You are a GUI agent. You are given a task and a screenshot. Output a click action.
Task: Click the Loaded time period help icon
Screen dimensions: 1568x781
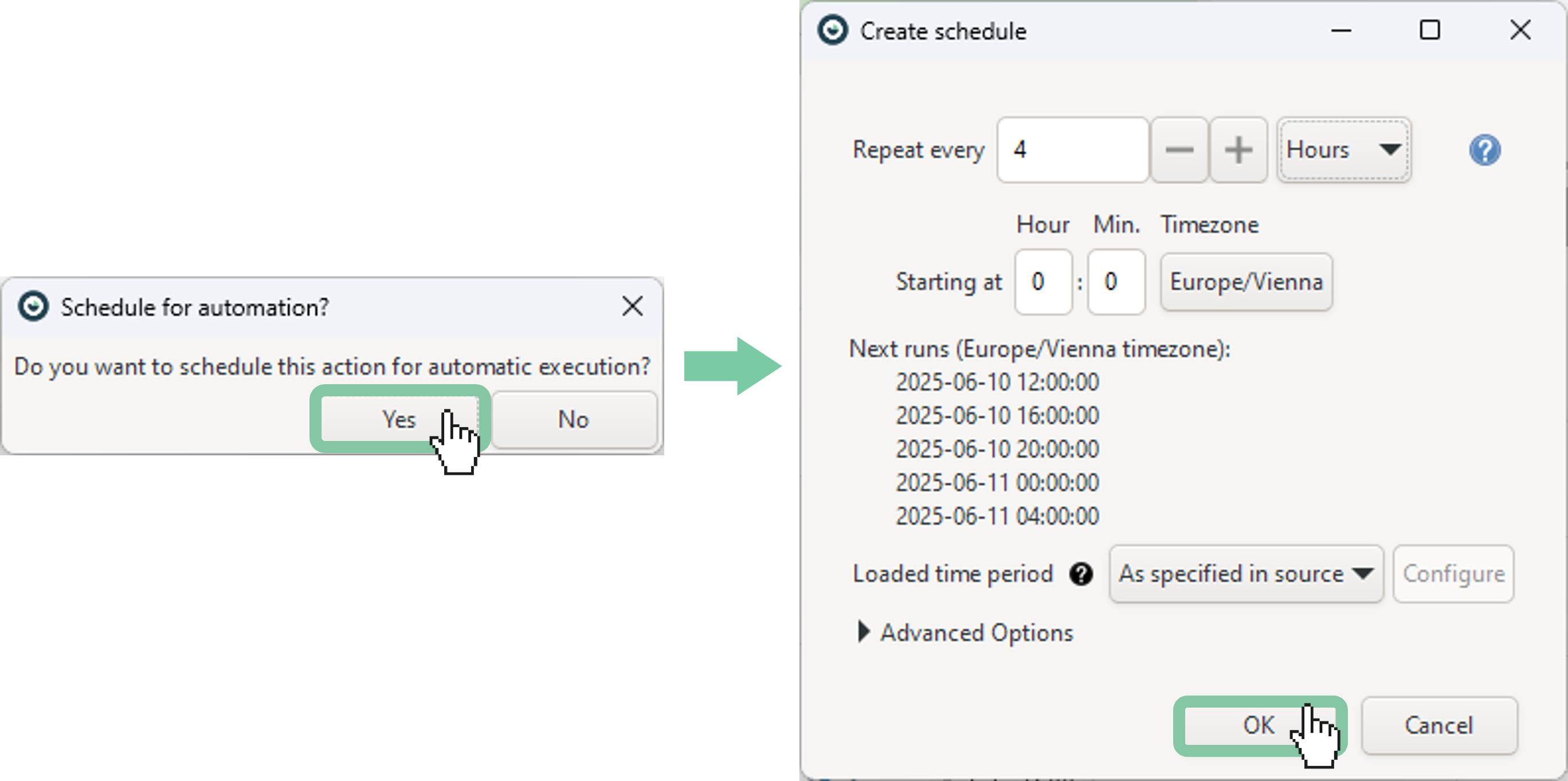(x=1081, y=574)
